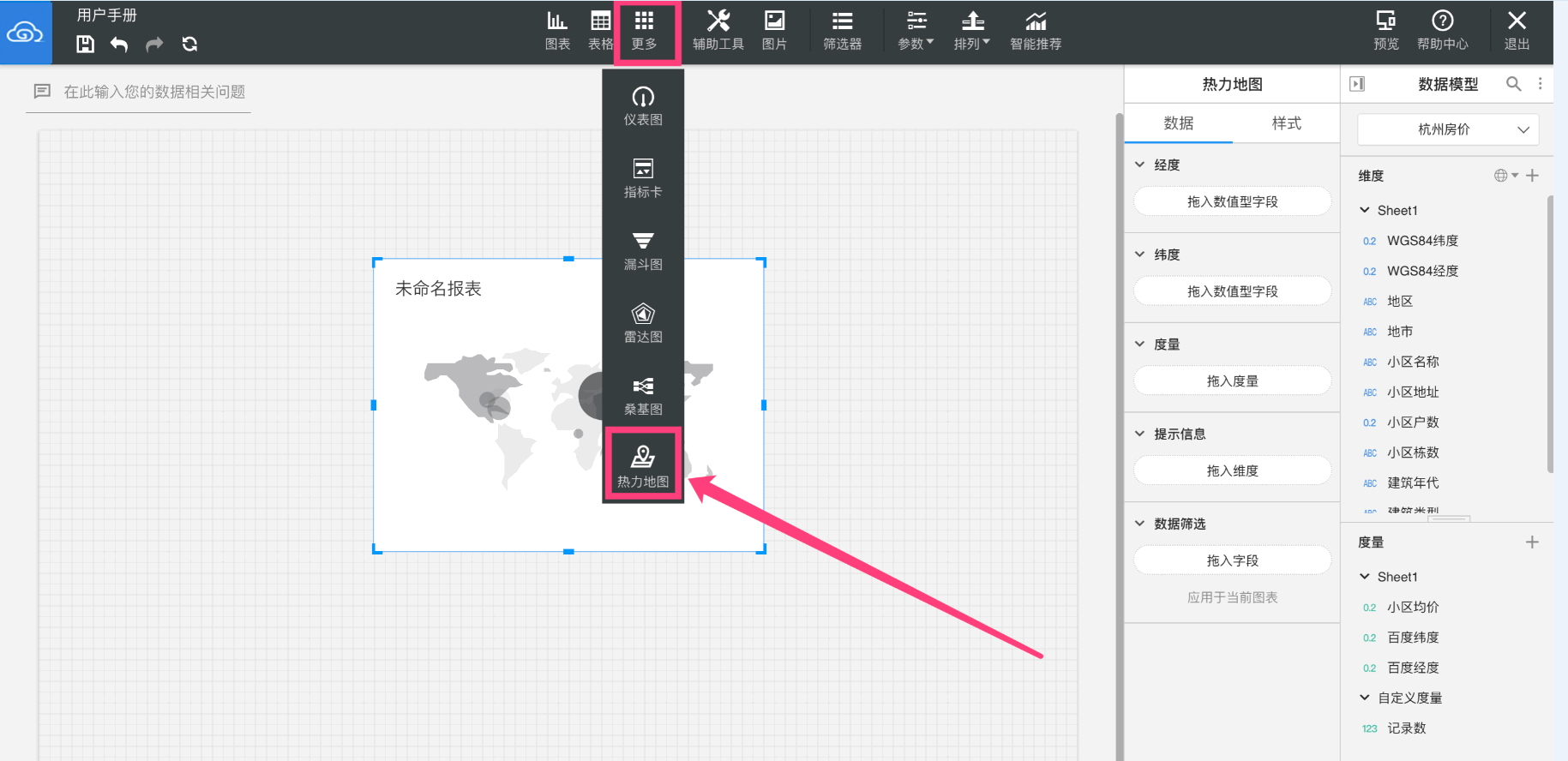Select the 小区地址 field

[1413, 392]
